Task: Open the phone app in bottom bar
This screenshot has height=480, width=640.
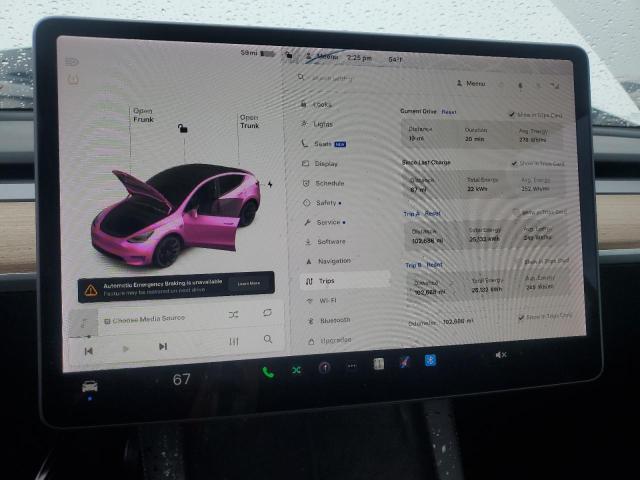Action: 268,372
